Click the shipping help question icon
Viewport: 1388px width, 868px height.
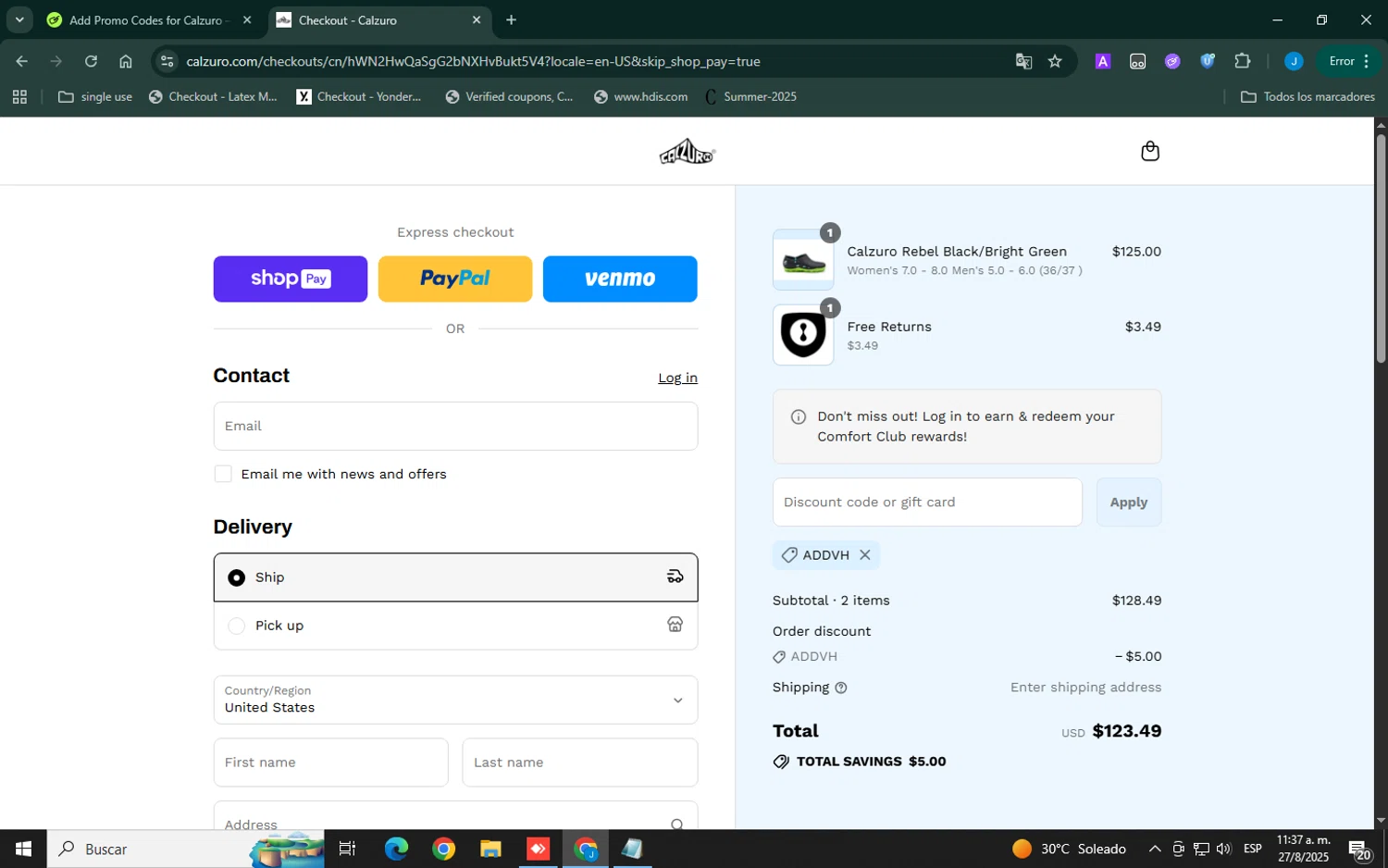coord(841,688)
